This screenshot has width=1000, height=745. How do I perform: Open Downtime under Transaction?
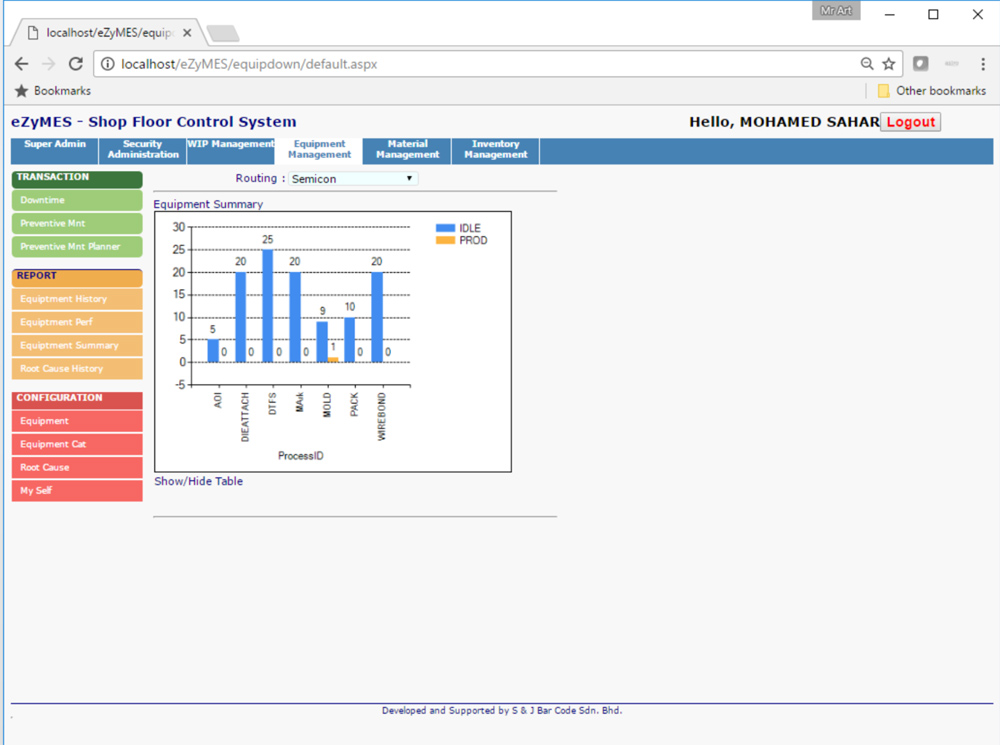pos(77,201)
